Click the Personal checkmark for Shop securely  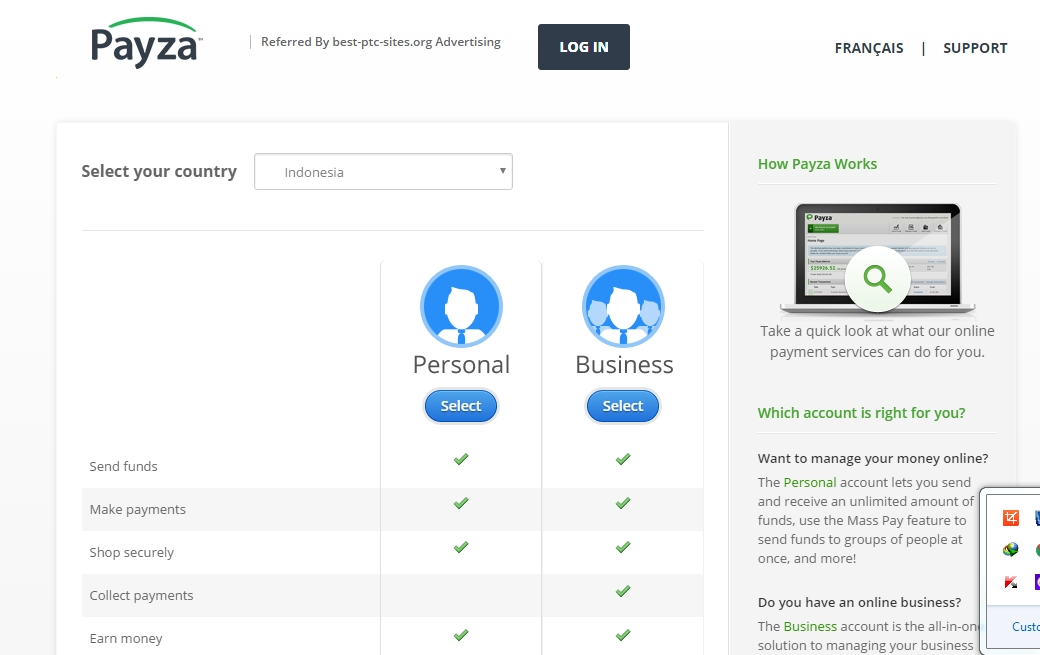point(461,547)
